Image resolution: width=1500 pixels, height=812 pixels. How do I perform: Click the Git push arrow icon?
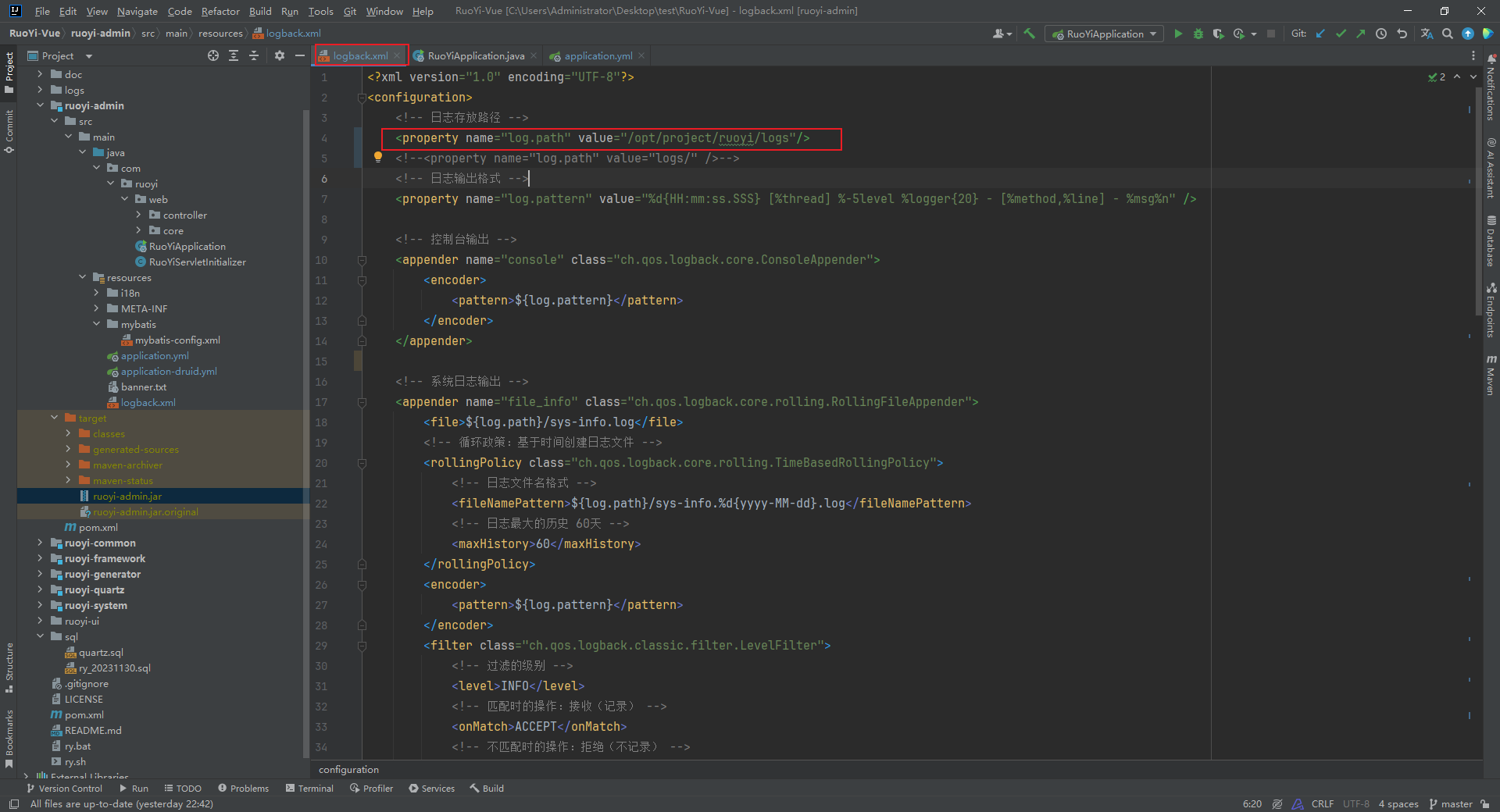(x=1361, y=34)
